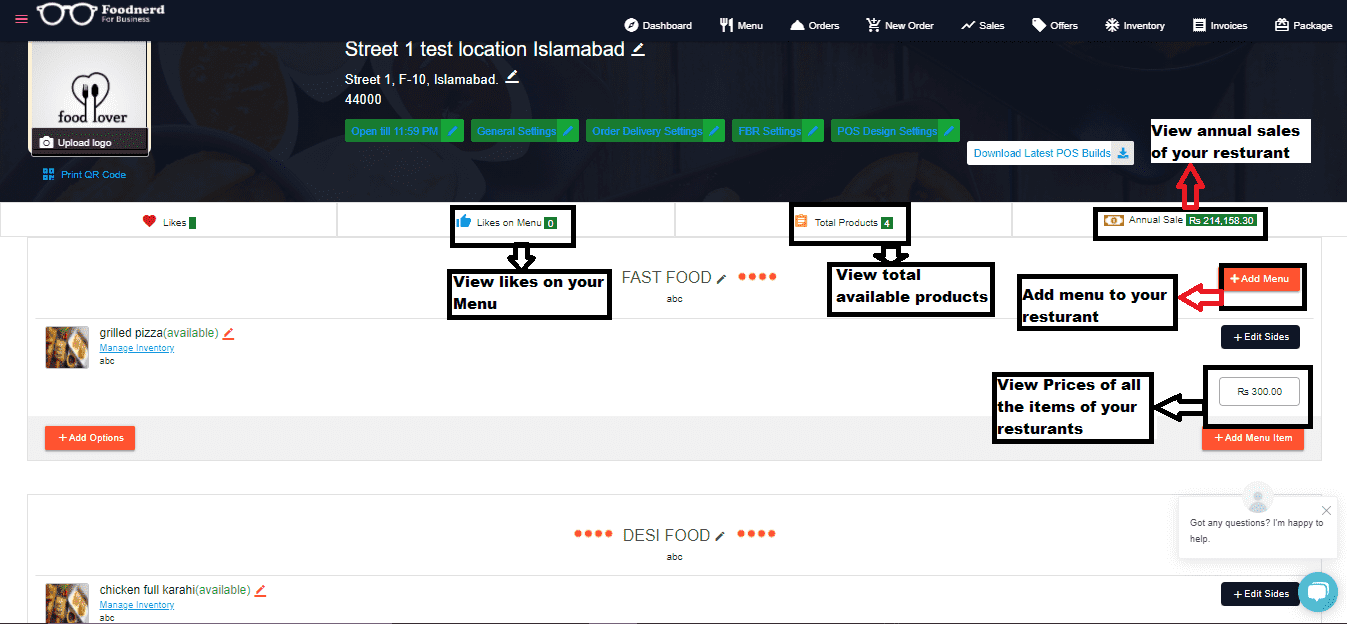The height and width of the screenshot is (624, 1347).
Task: Edit chicken full karahi item pencil
Action: pos(260,590)
